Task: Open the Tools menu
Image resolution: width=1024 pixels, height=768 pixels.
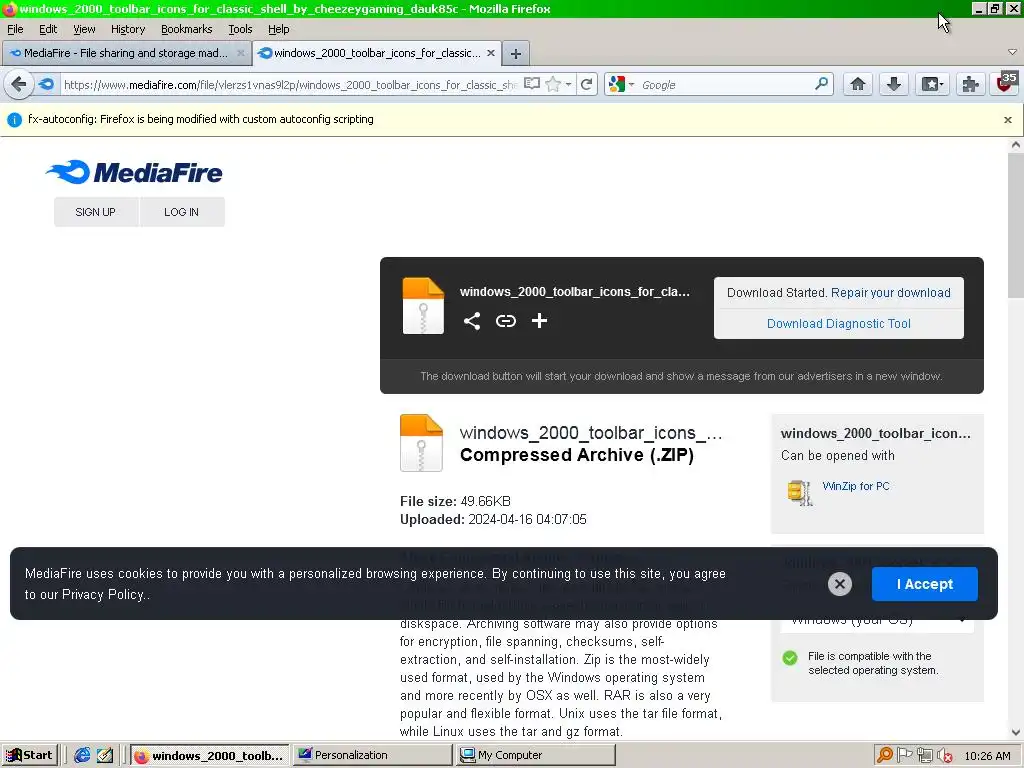Action: (240, 29)
